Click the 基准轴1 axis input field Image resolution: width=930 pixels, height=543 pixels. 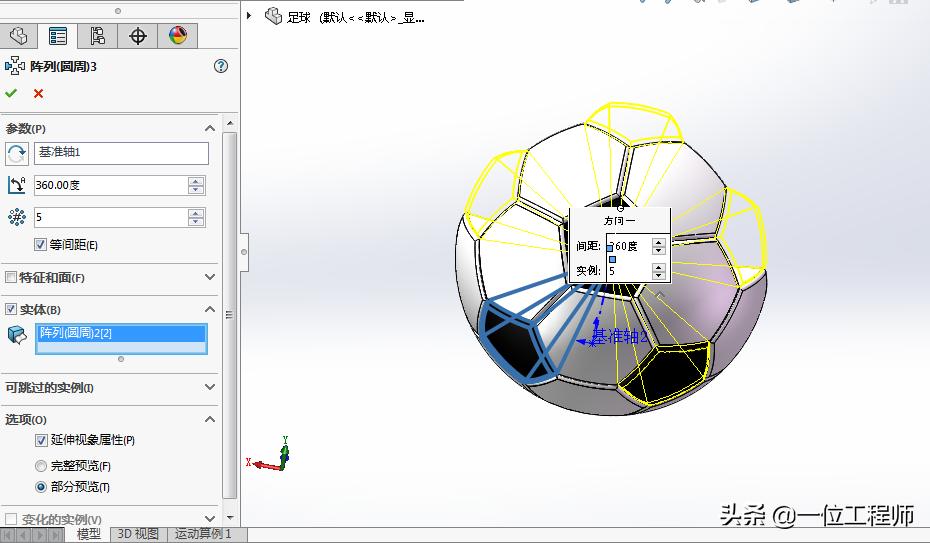click(121, 153)
